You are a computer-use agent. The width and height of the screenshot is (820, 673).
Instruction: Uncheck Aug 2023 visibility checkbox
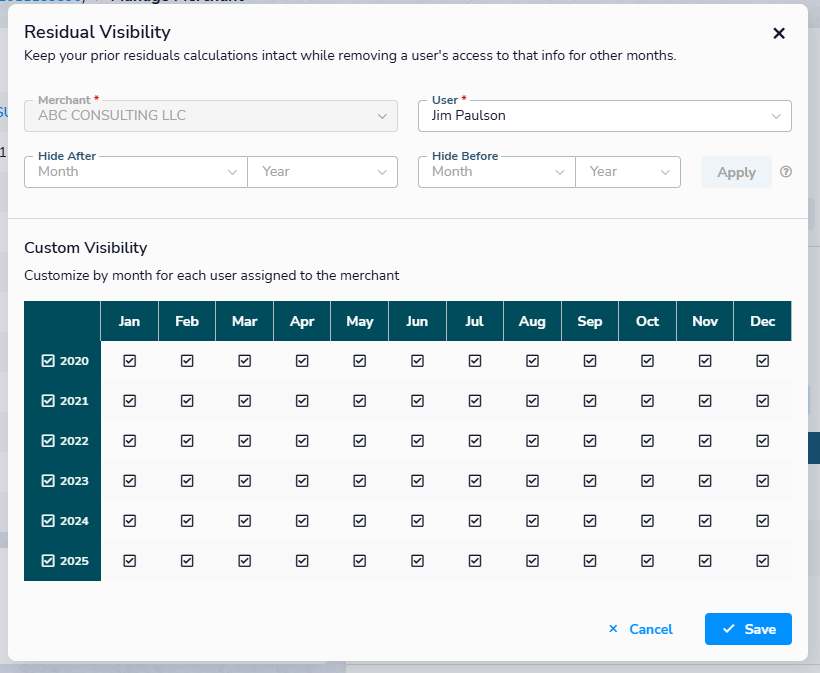click(x=532, y=481)
